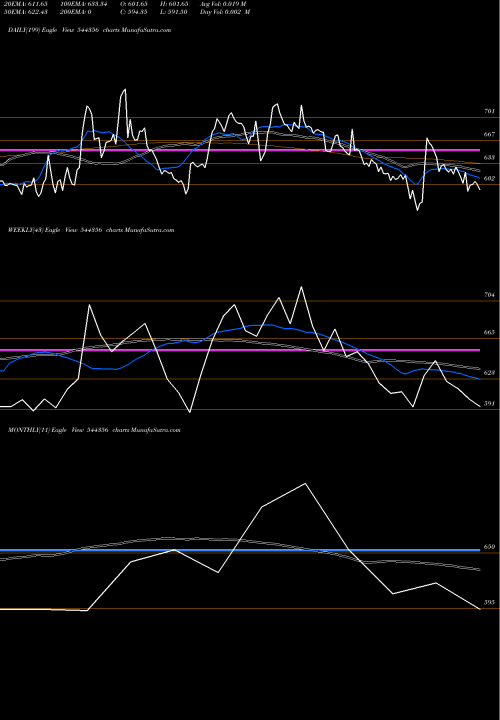Click the MONTHLY(11) Eagle View chart title
The image size is (500, 720).
click(94, 430)
